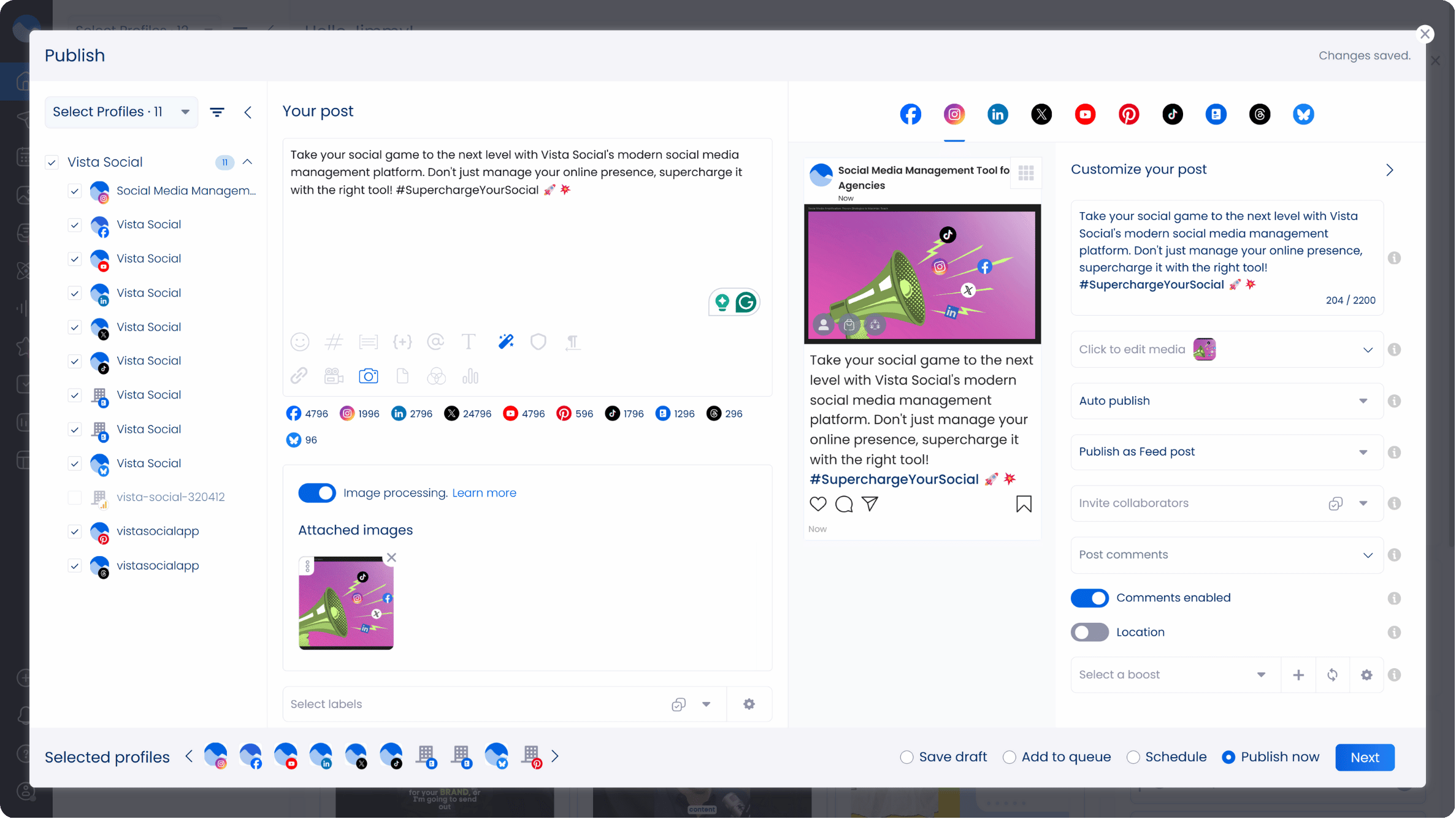The width and height of the screenshot is (1456, 819).
Task: Click the emoji picker icon
Action: 300,341
